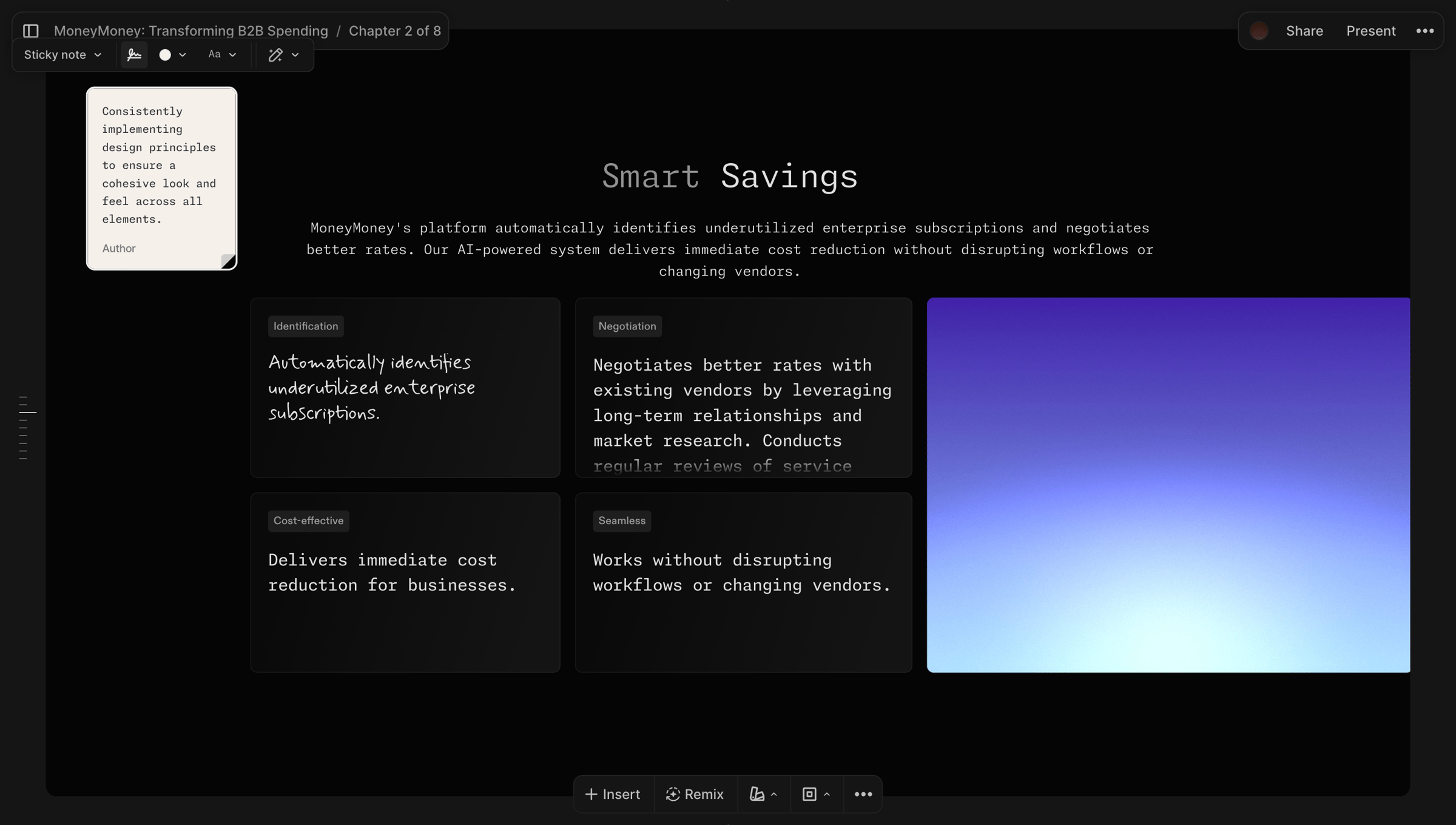The height and width of the screenshot is (825, 1456).
Task: Click the Cost-effective tag
Action: (308, 521)
